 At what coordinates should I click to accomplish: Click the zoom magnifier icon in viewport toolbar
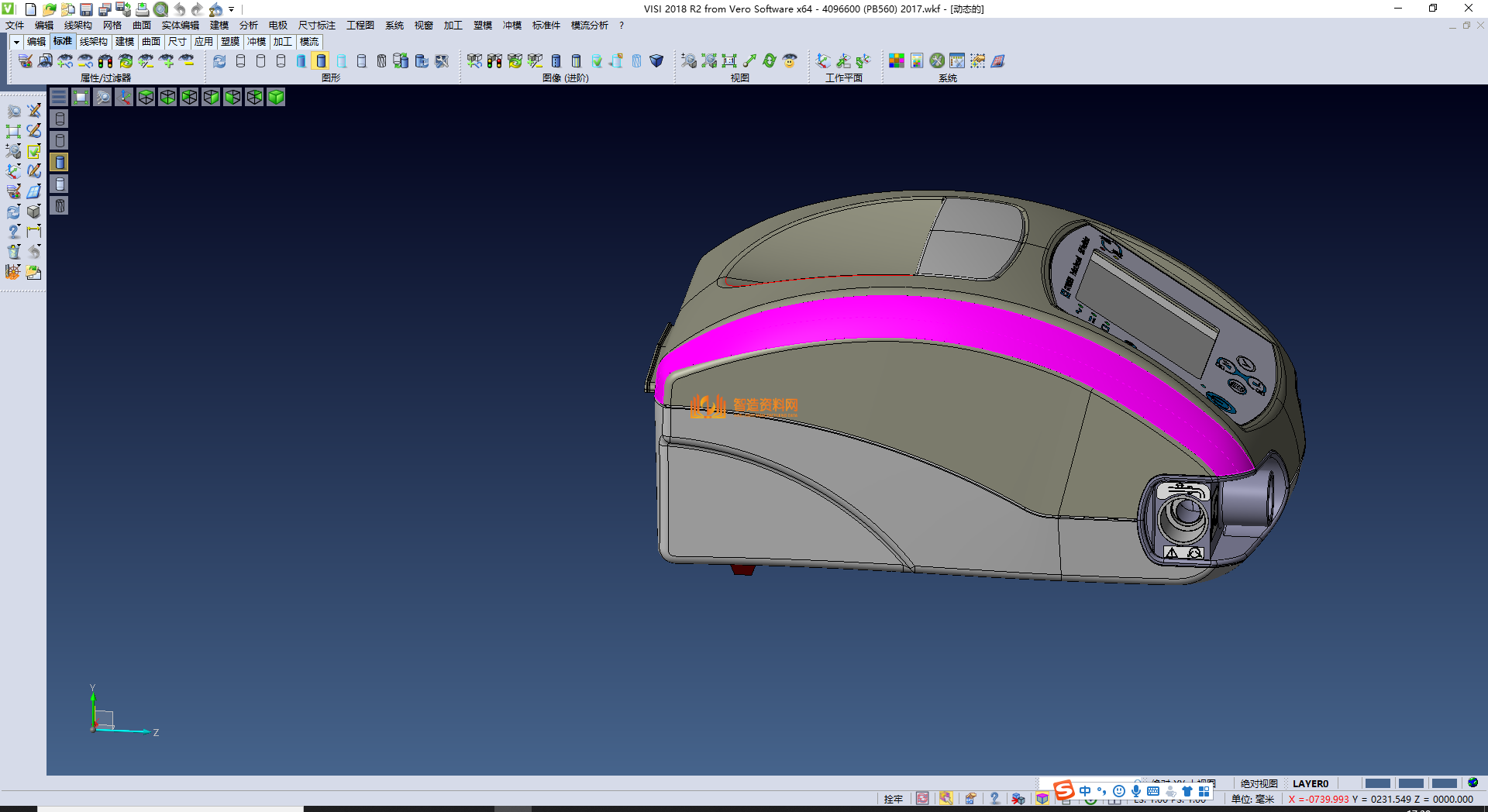click(102, 97)
